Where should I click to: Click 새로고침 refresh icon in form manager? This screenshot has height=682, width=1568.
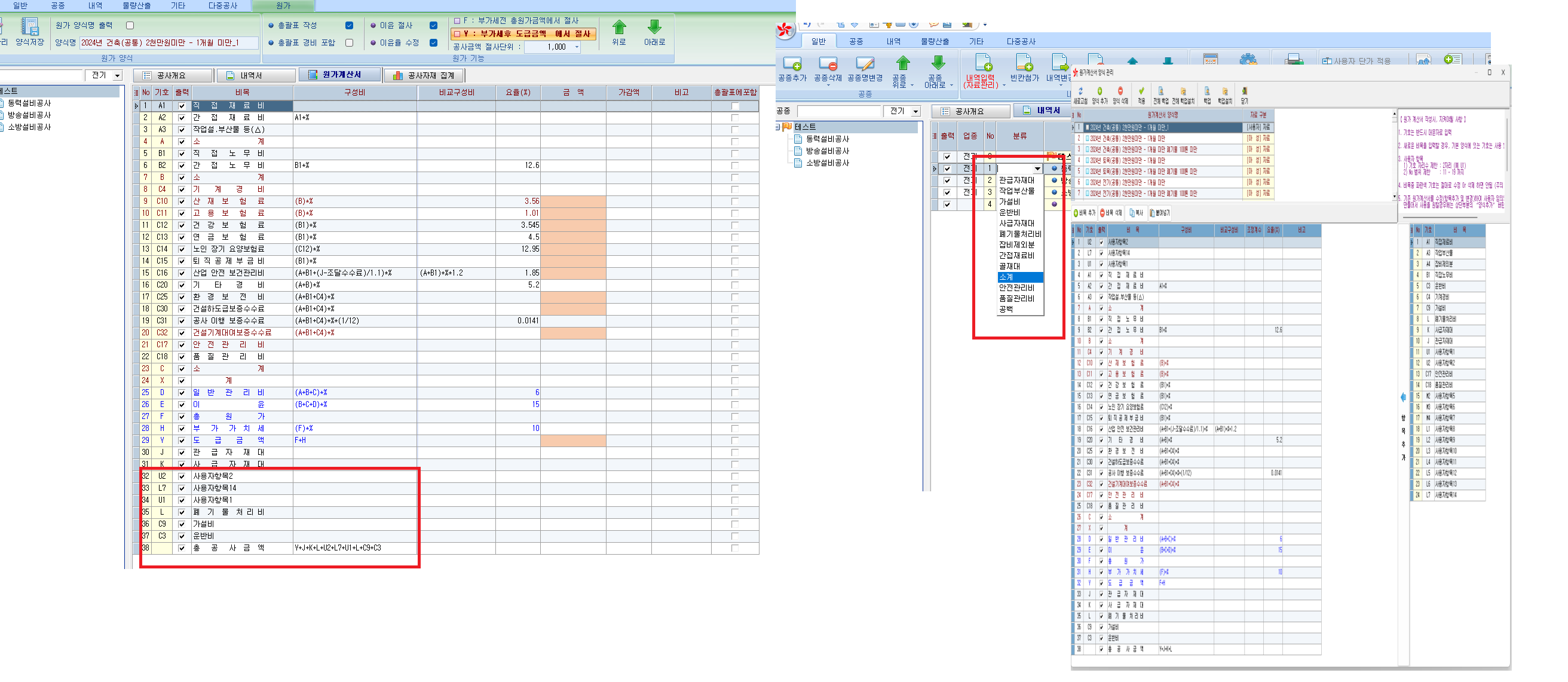pyautogui.click(x=1080, y=92)
